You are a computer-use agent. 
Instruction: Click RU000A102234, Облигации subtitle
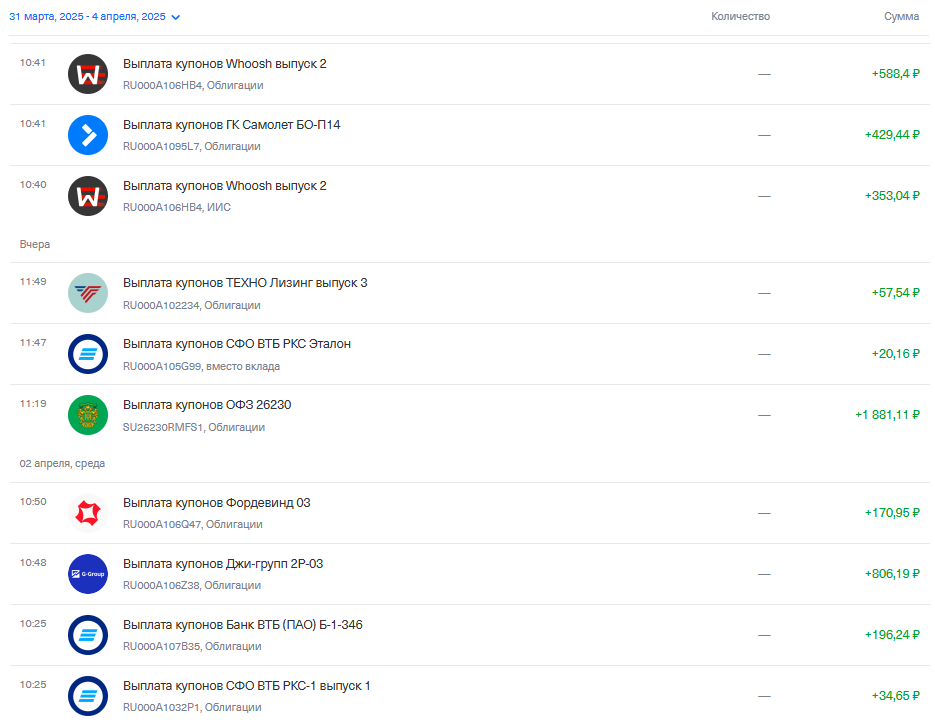click(x=191, y=305)
